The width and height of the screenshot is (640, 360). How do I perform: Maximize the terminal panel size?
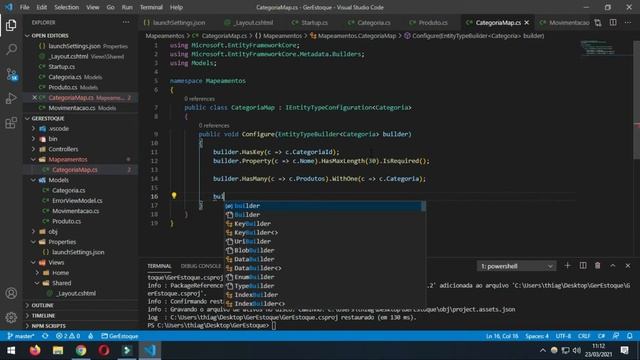(x=613, y=266)
